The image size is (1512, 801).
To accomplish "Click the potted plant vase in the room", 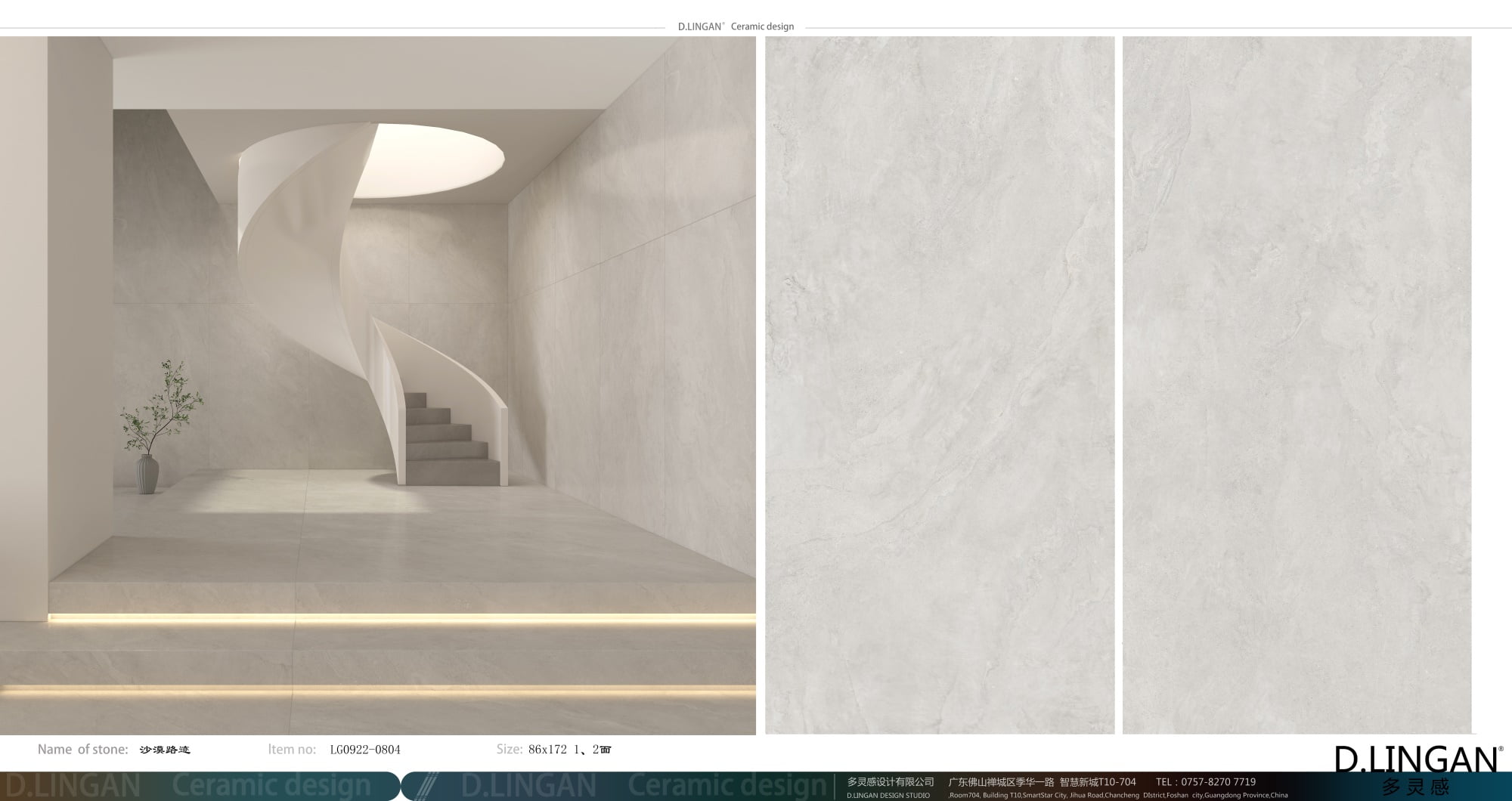I will pyautogui.click(x=147, y=473).
